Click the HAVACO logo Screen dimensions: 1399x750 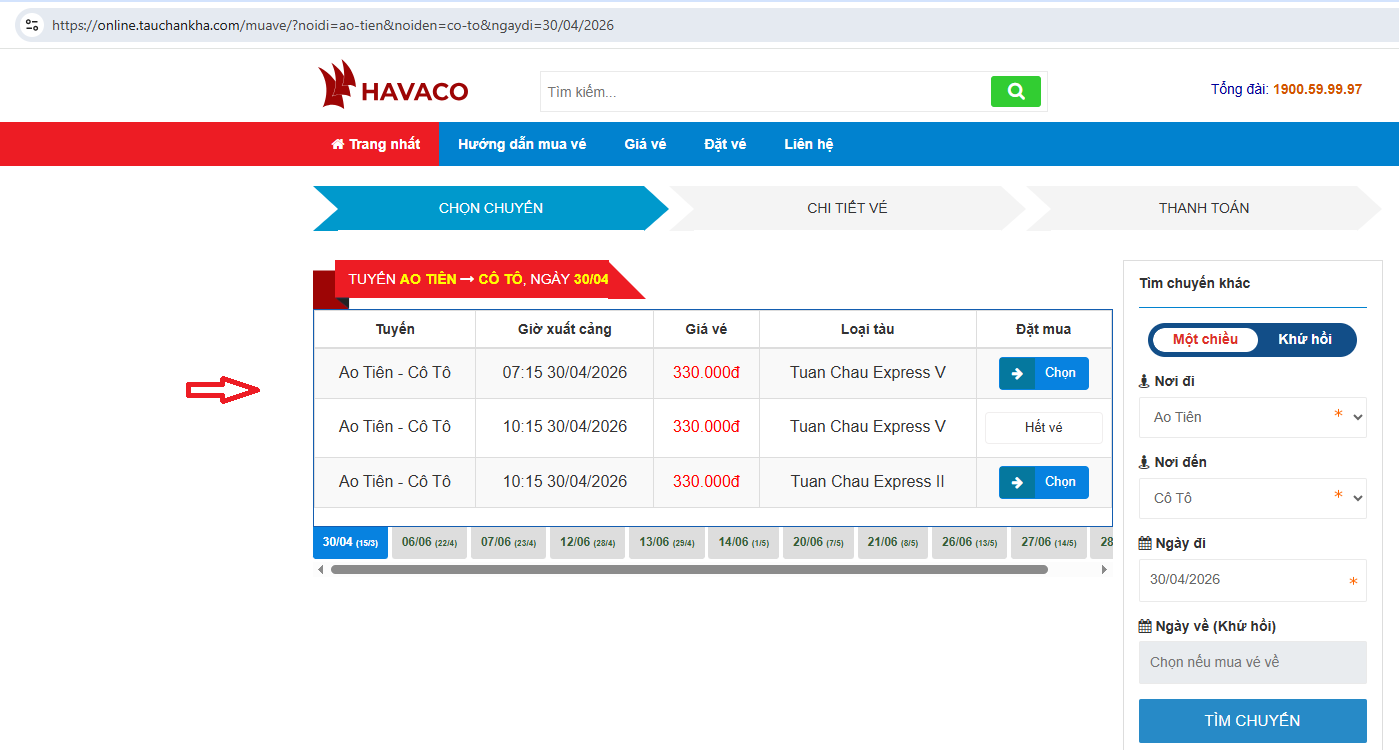point(393,86)
